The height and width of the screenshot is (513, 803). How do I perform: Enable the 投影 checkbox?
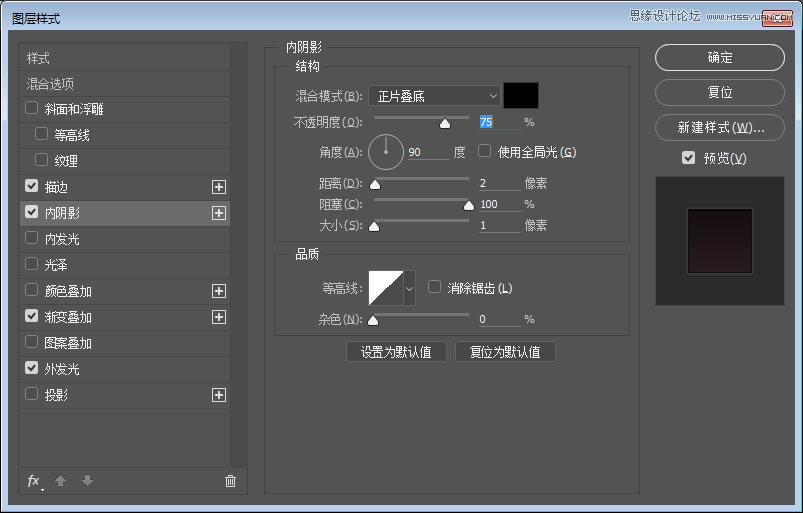point(32,394)
